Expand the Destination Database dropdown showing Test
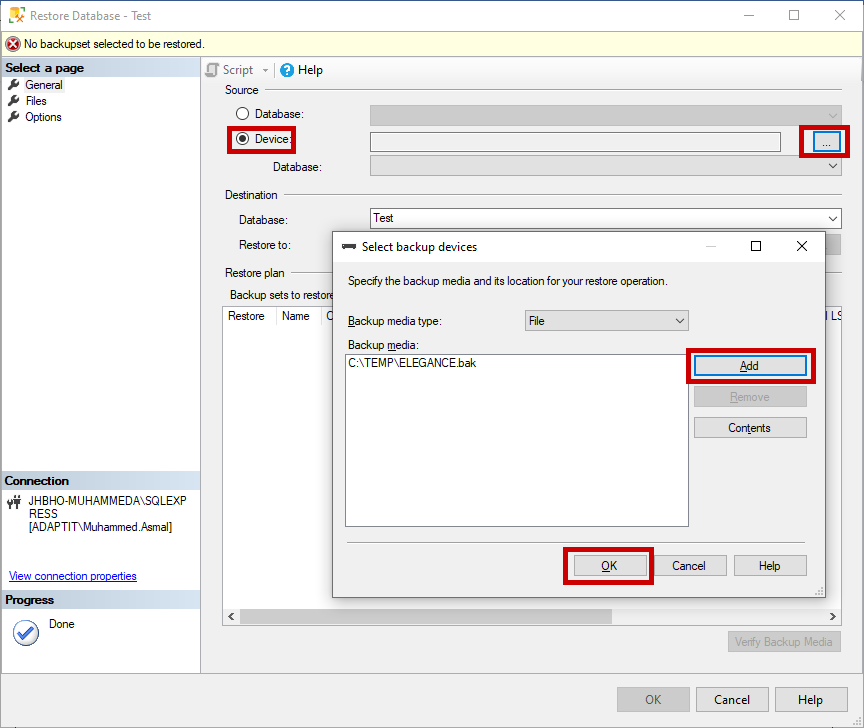This screenshot has height=728, width=864. pos(833,218)
